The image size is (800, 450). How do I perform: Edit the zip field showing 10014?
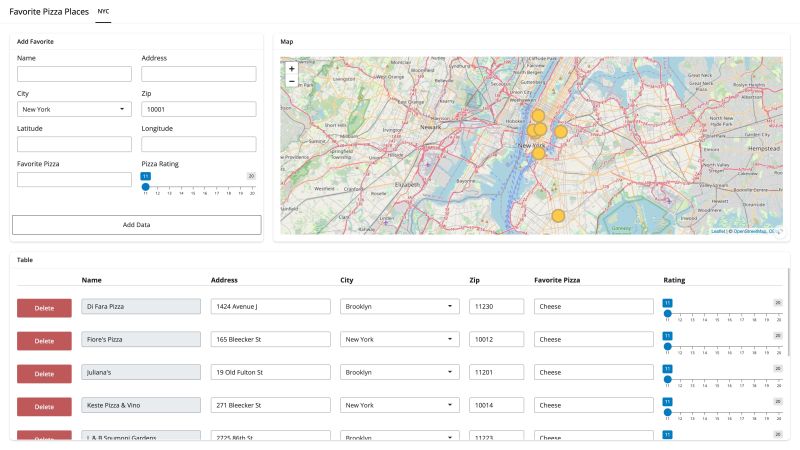click(x=496, y=405)
